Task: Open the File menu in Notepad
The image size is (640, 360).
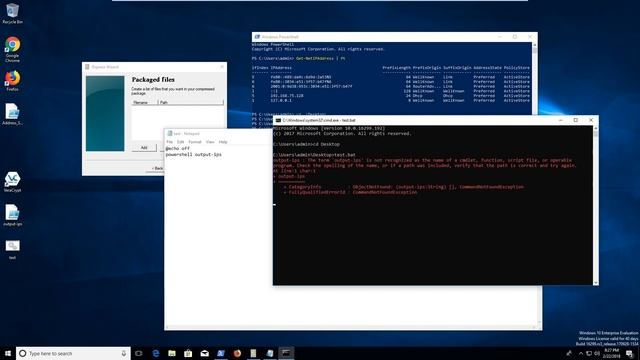Action: pos(169,142)
